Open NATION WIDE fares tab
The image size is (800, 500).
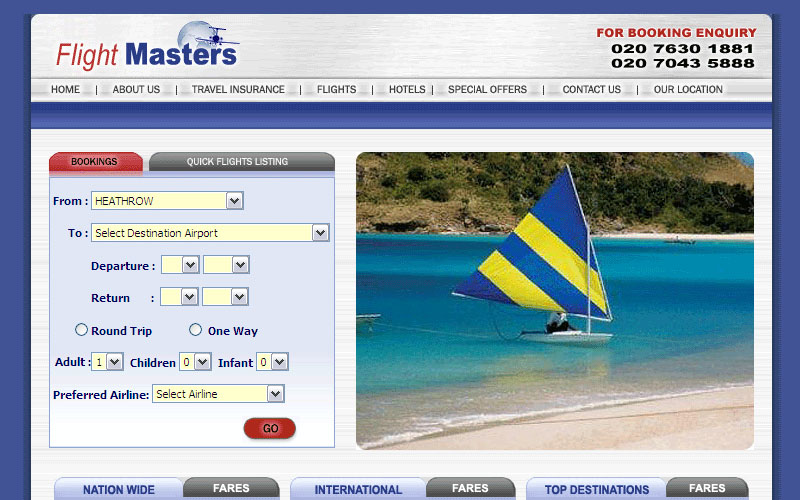click(x=118, y=489)
